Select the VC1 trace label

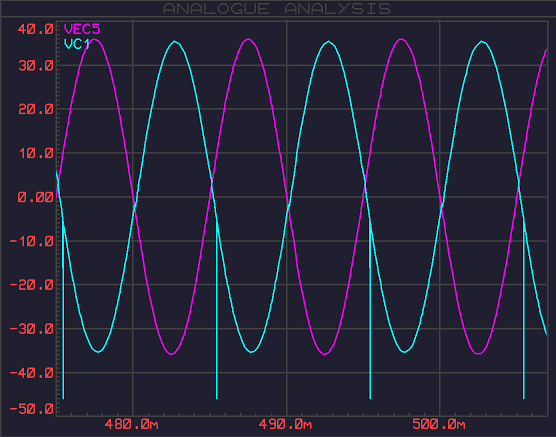tap(77, 44)
